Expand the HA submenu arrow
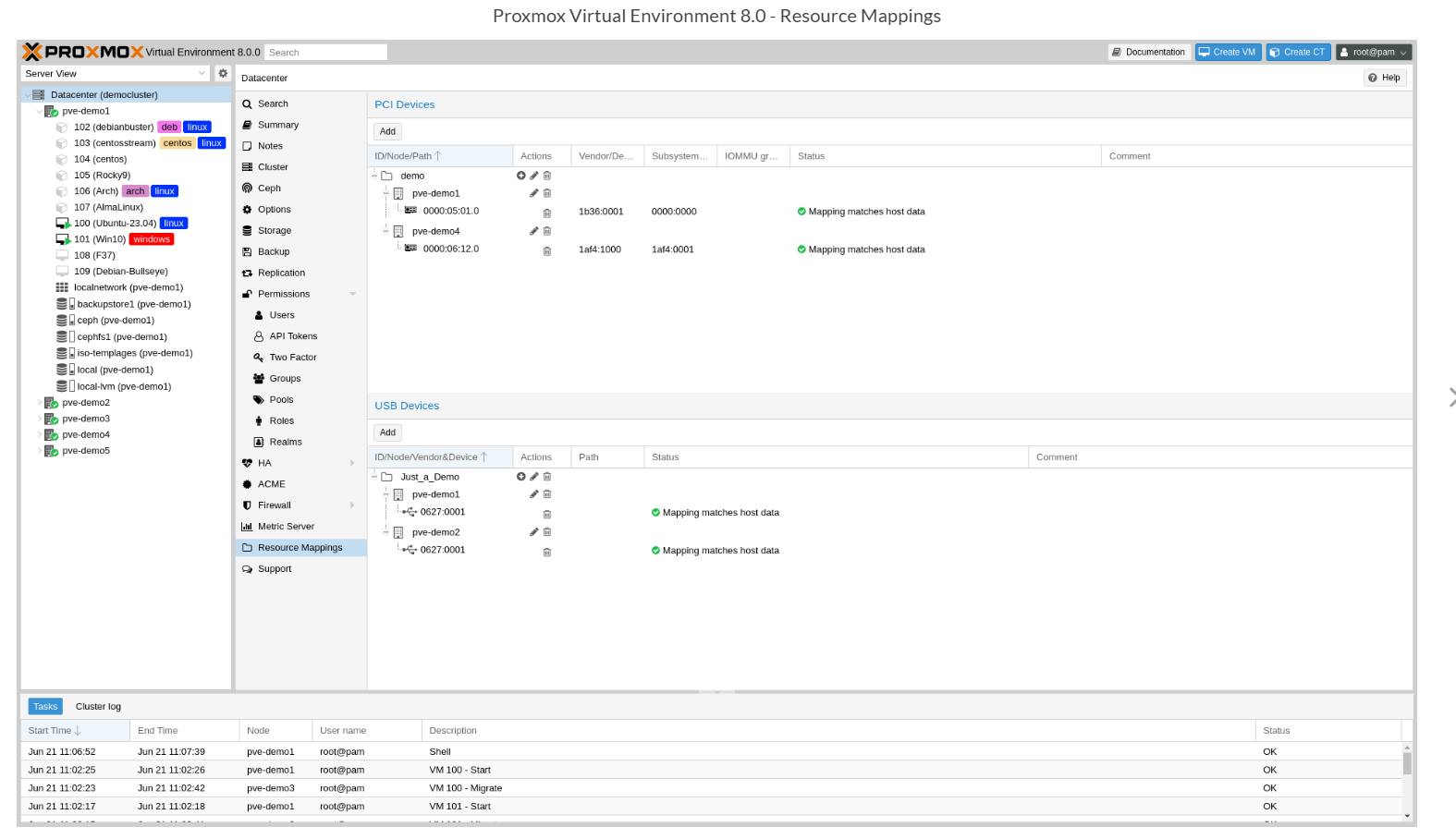The width and height of the screenshot is (1456, 839). (x=353, y=463)
